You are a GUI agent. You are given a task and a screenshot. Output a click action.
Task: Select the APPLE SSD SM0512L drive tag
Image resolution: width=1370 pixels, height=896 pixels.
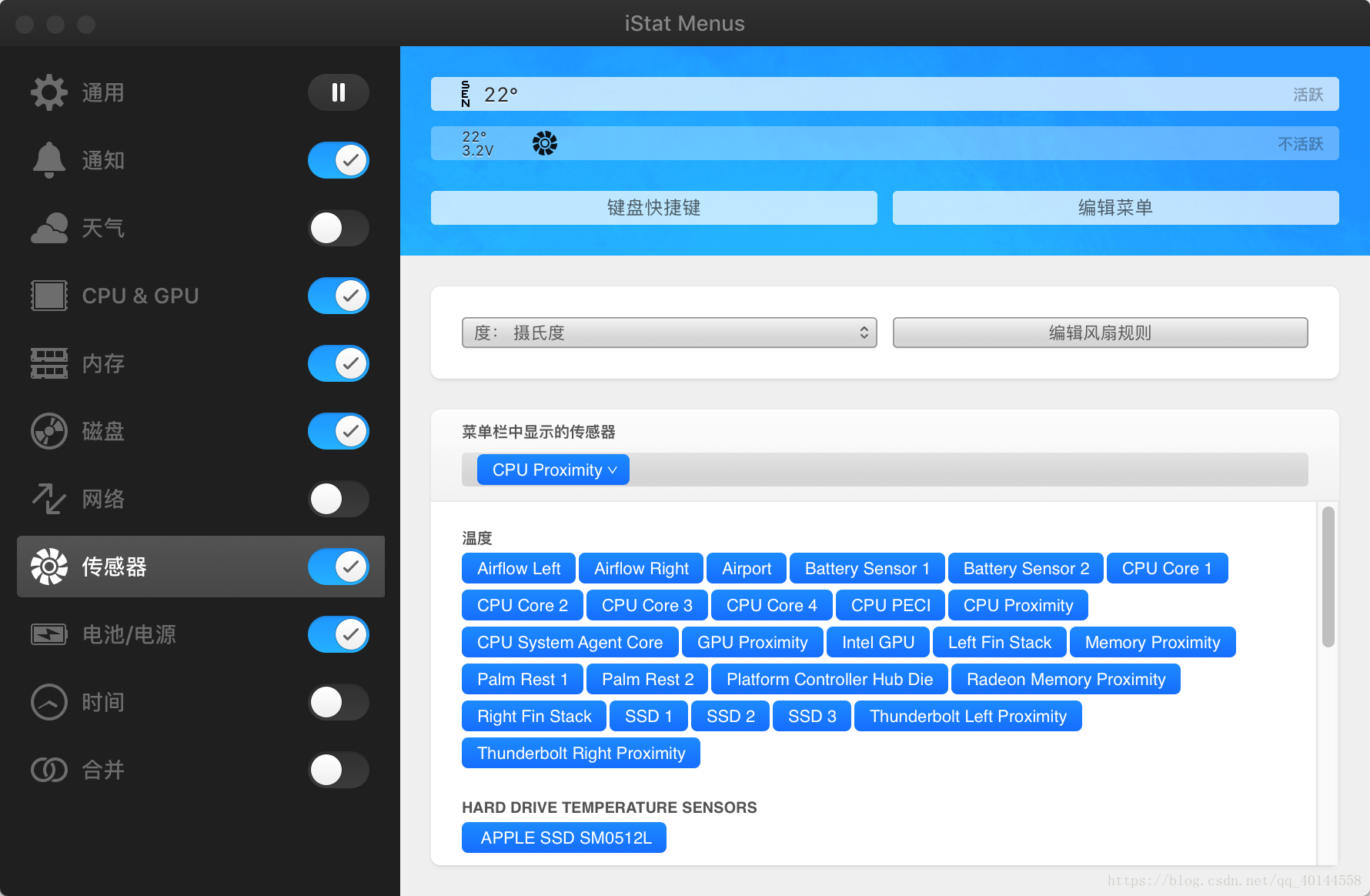point(564,837)
